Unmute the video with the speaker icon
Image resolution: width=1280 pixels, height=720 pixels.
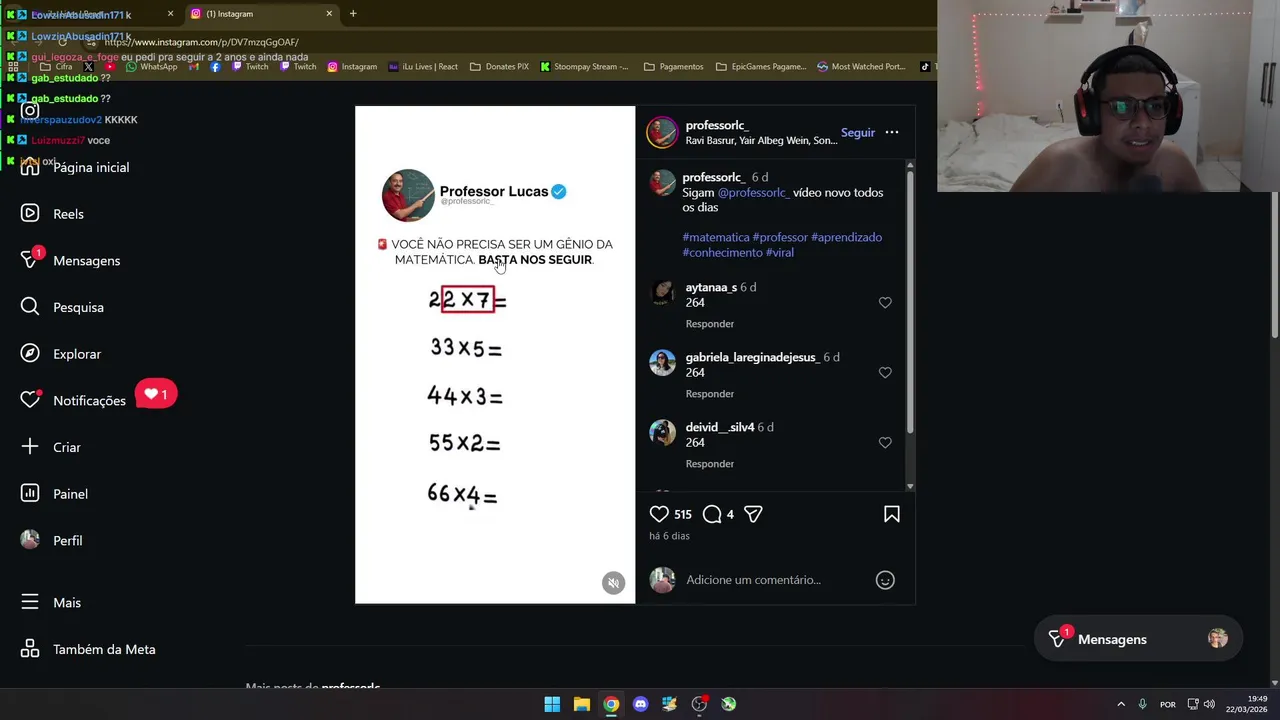pos(614,583)
